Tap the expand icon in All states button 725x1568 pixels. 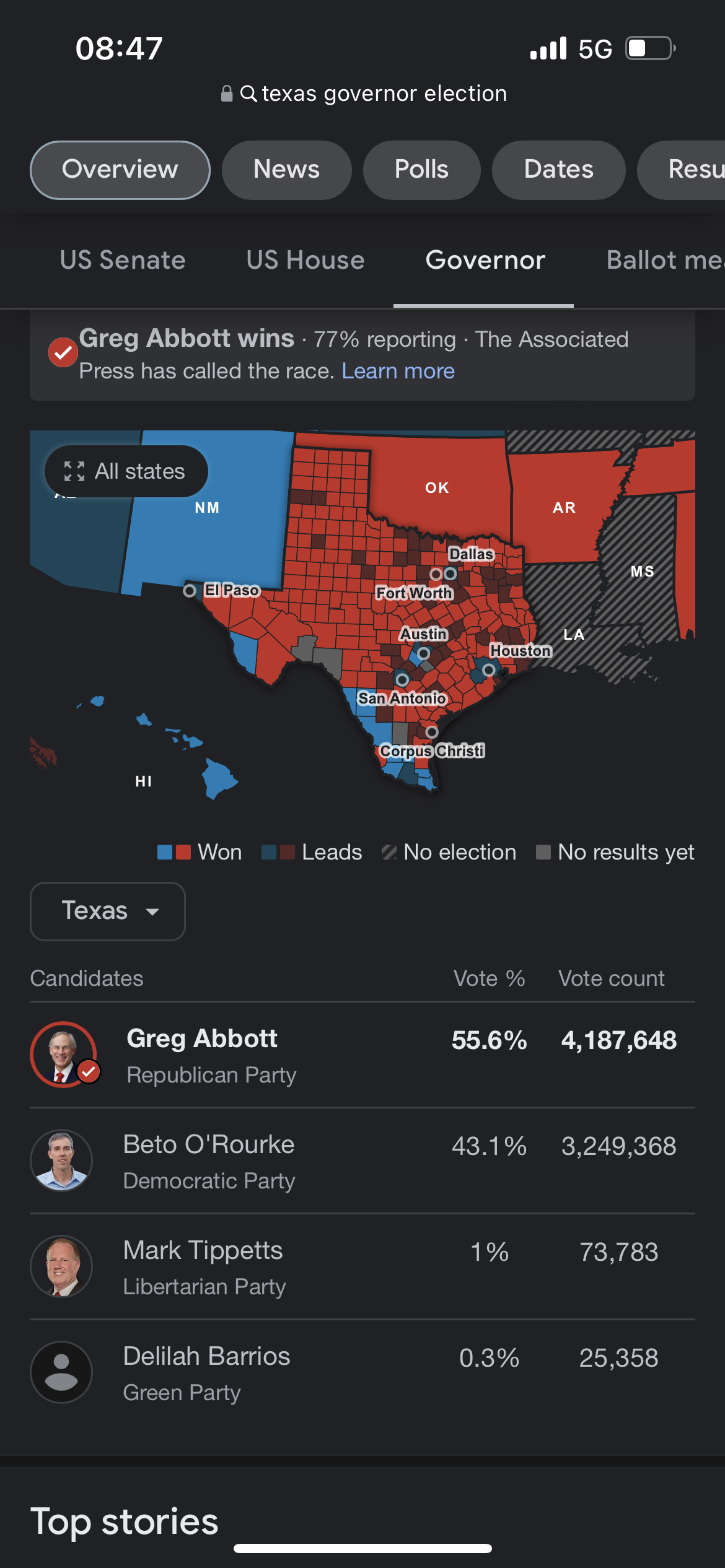(x=74, y=471)
